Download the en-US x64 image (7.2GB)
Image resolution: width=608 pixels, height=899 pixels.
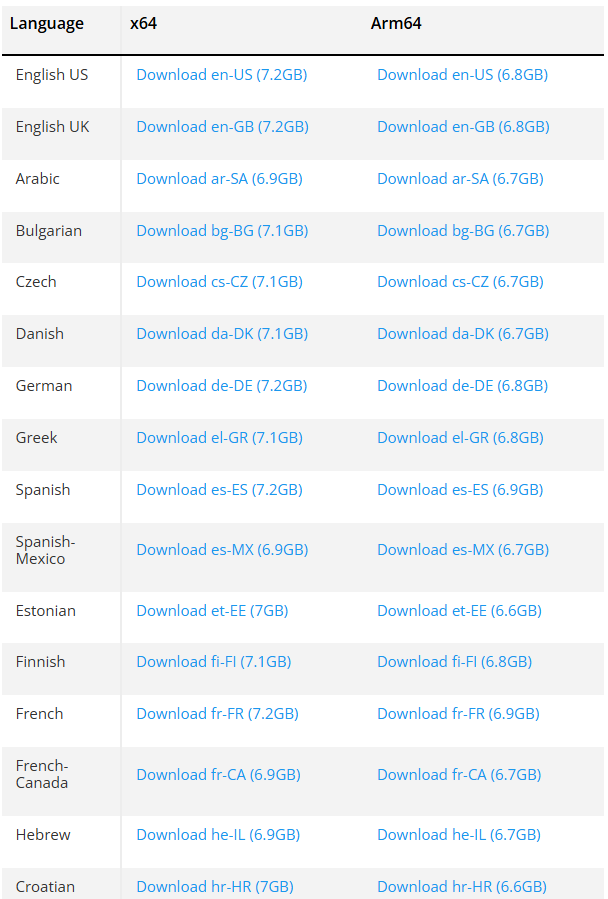click(x=221, y=75)
